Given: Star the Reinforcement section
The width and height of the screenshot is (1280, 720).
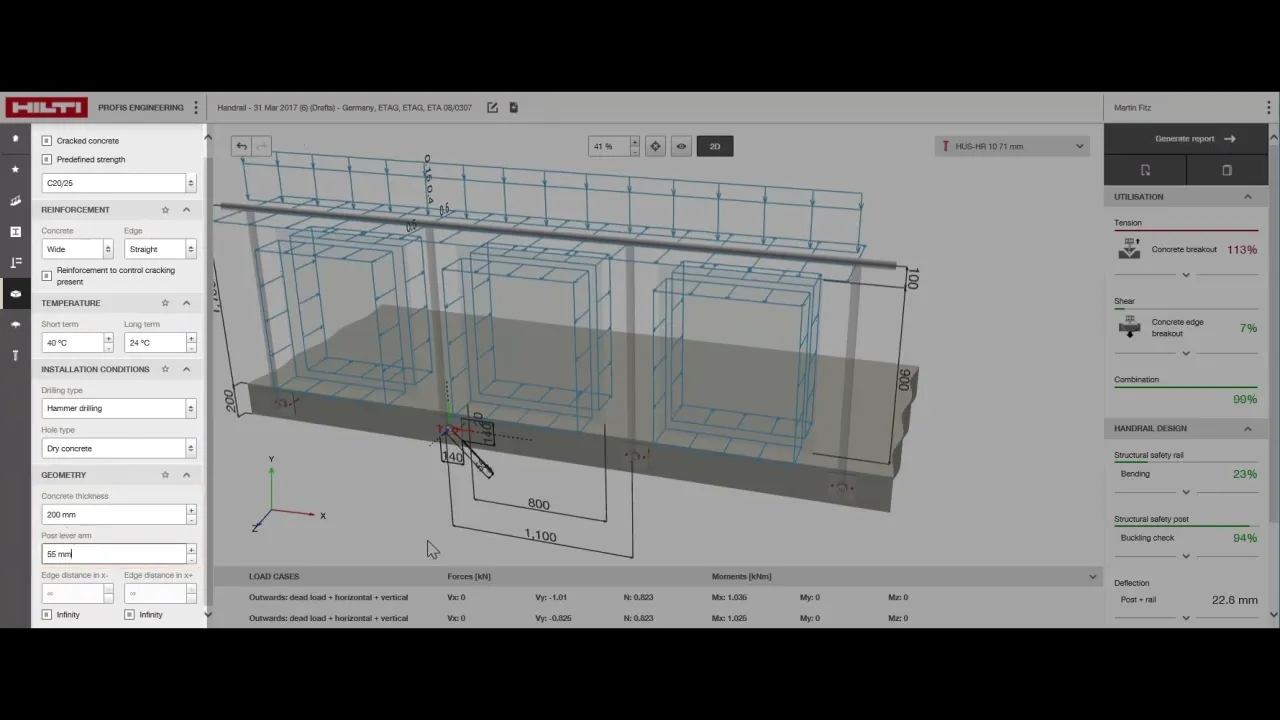Looking at the screenshot, I should [x=165, y=209].
